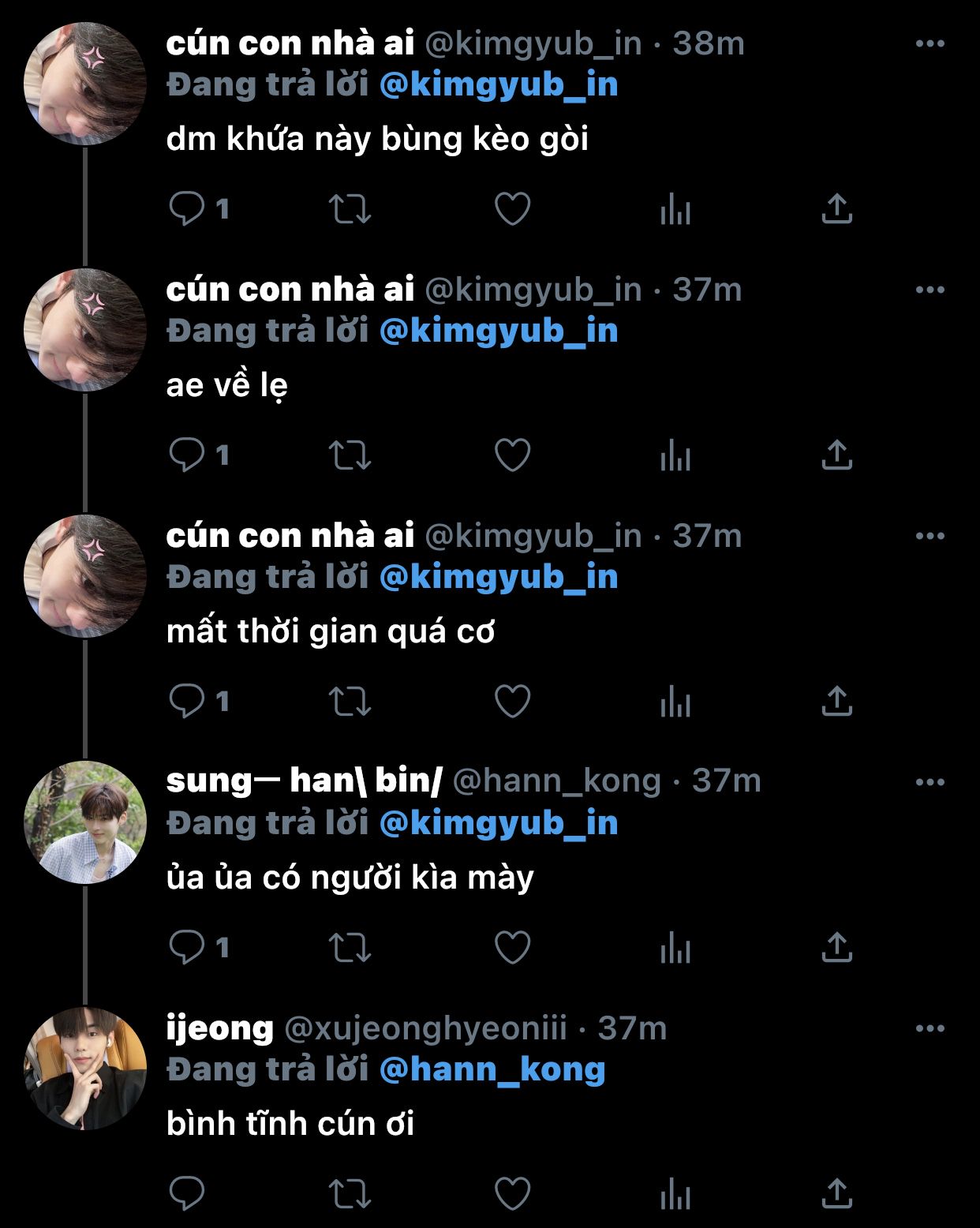The height and width of the screenshot is (1228, 980).
Task: View analytics for "mất thời gian quá cơ" tweet
Action: [x=675, y=702]
